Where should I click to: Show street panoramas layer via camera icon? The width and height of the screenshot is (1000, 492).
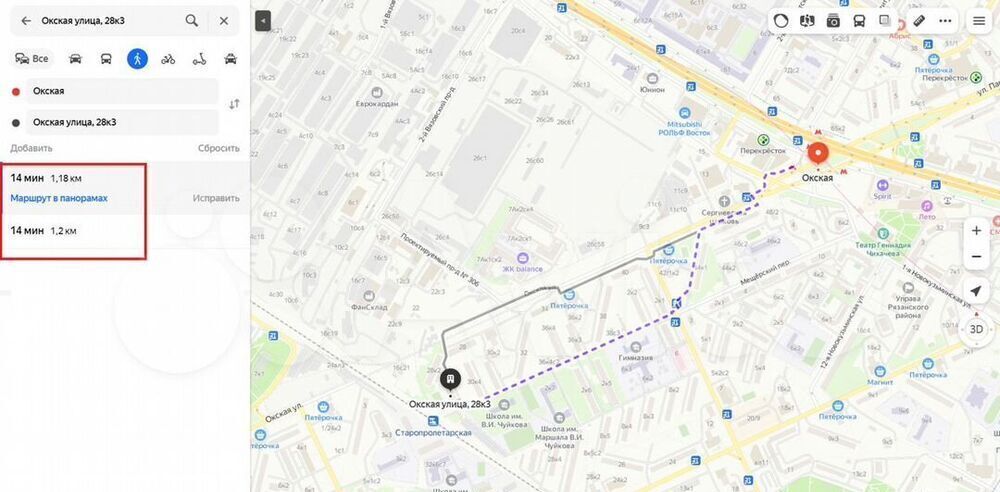[833, 20]
